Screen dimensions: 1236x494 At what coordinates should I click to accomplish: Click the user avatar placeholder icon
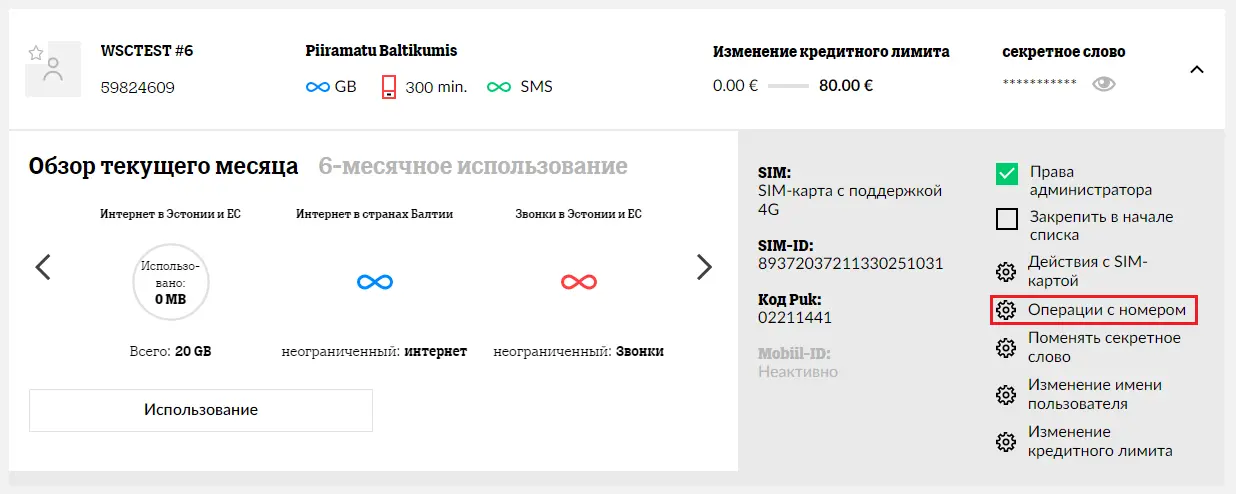[x=53, y=70]
